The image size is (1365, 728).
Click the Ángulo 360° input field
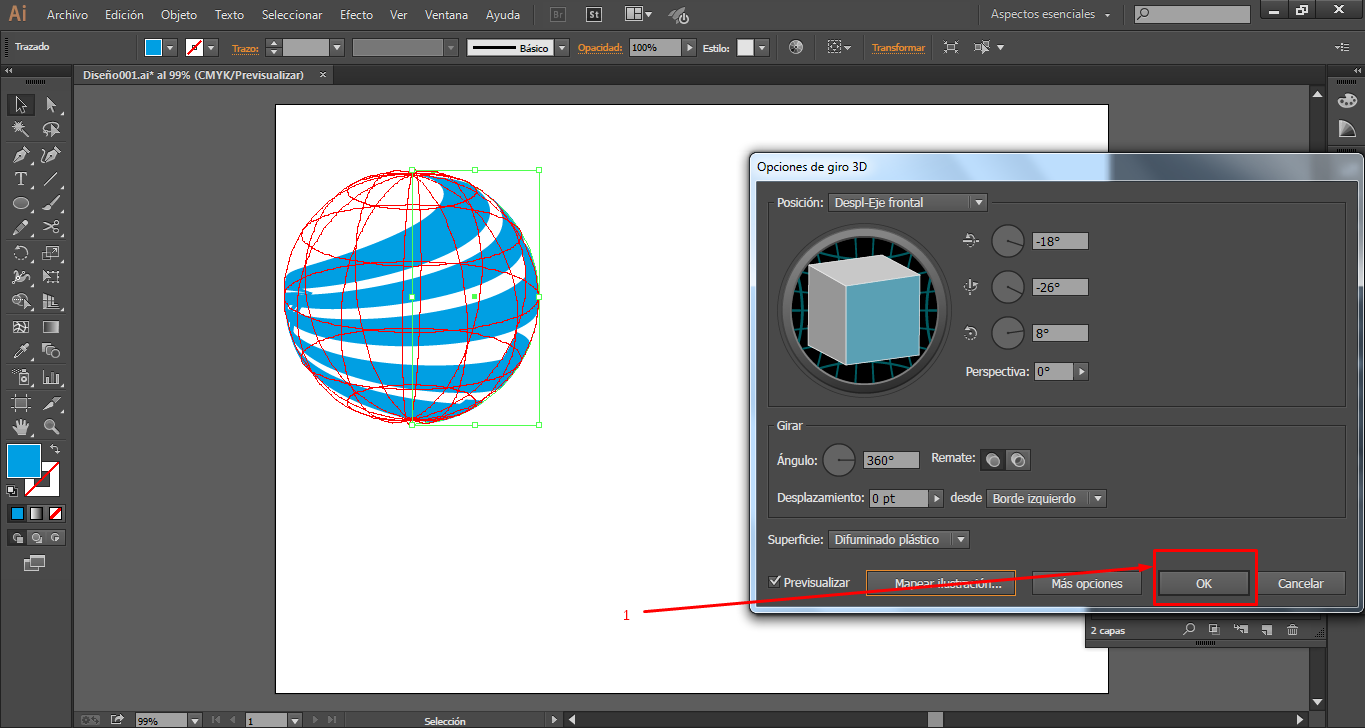click(892, 460)
